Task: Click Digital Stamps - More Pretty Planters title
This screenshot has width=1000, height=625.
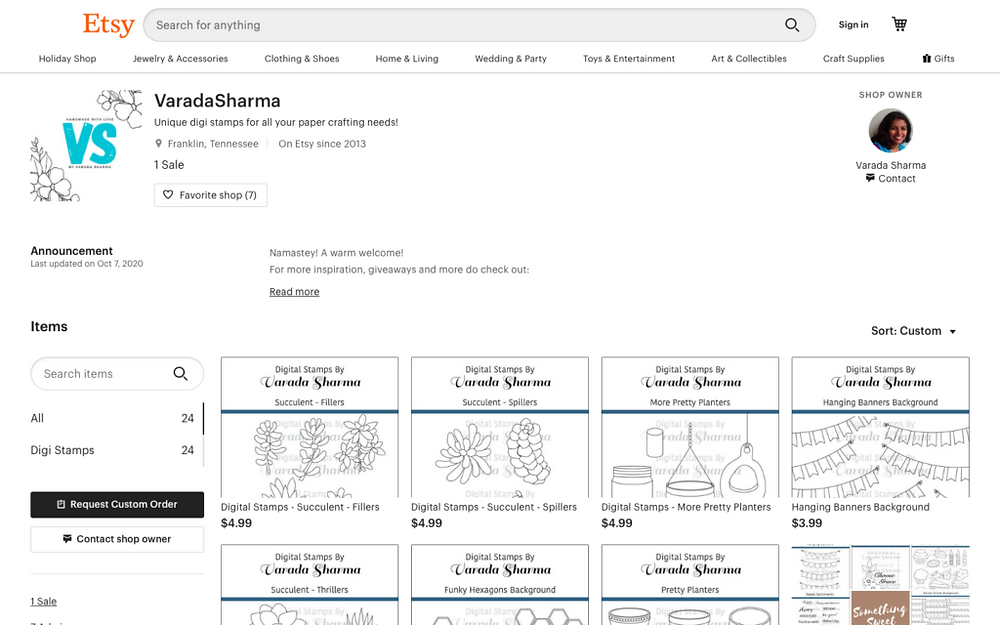Action: [x=686, y=507]
